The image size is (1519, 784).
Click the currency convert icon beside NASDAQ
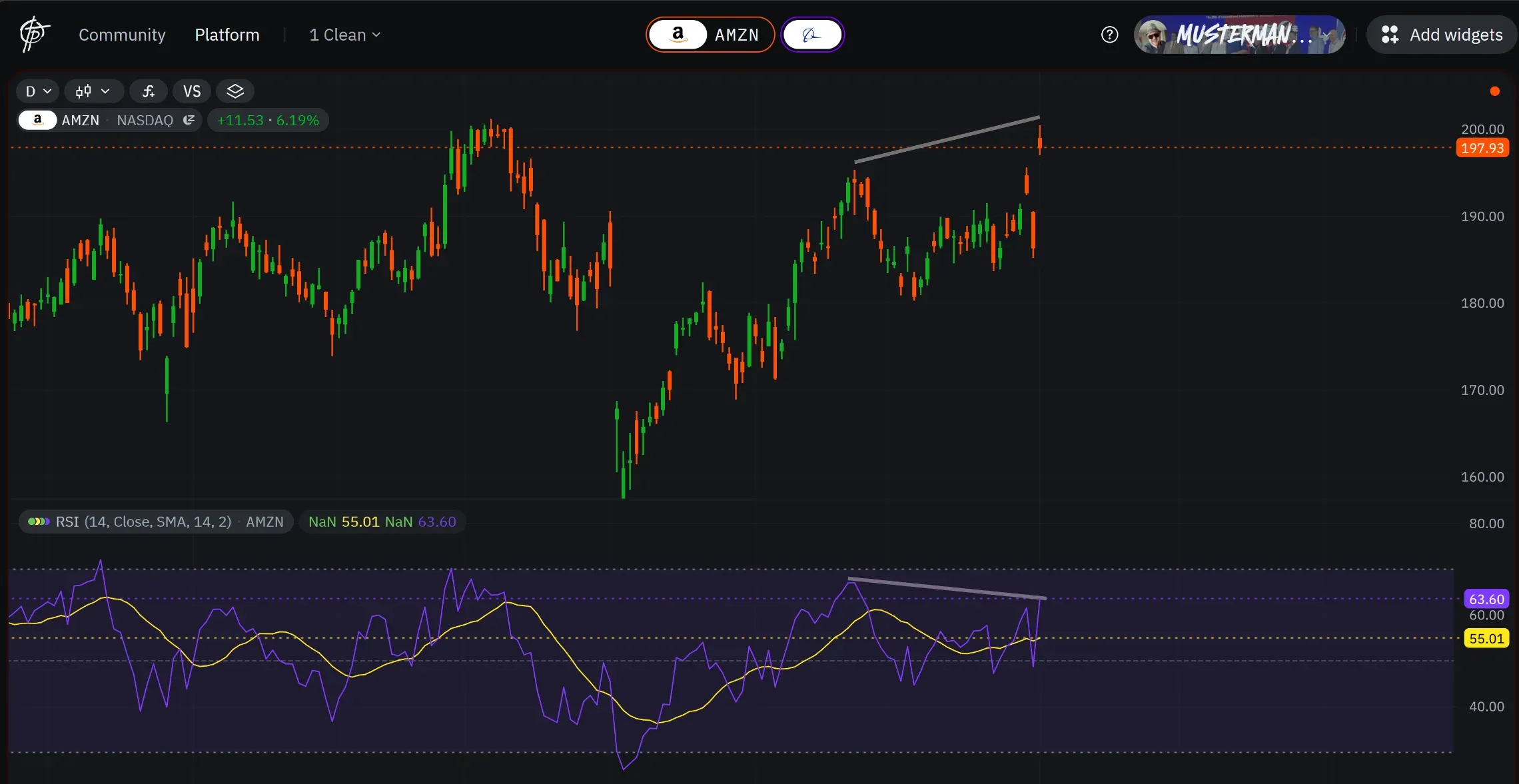(189, 120)
